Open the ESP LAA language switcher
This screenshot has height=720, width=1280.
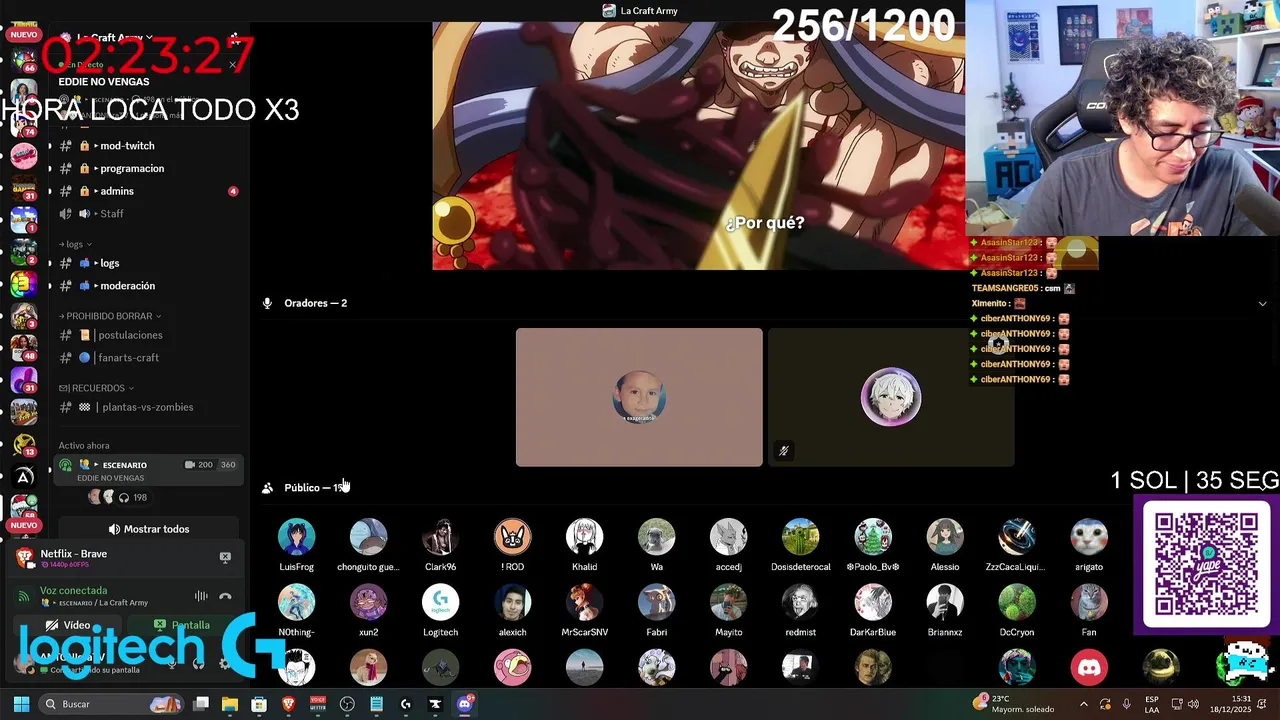(x=1152, y=704)
